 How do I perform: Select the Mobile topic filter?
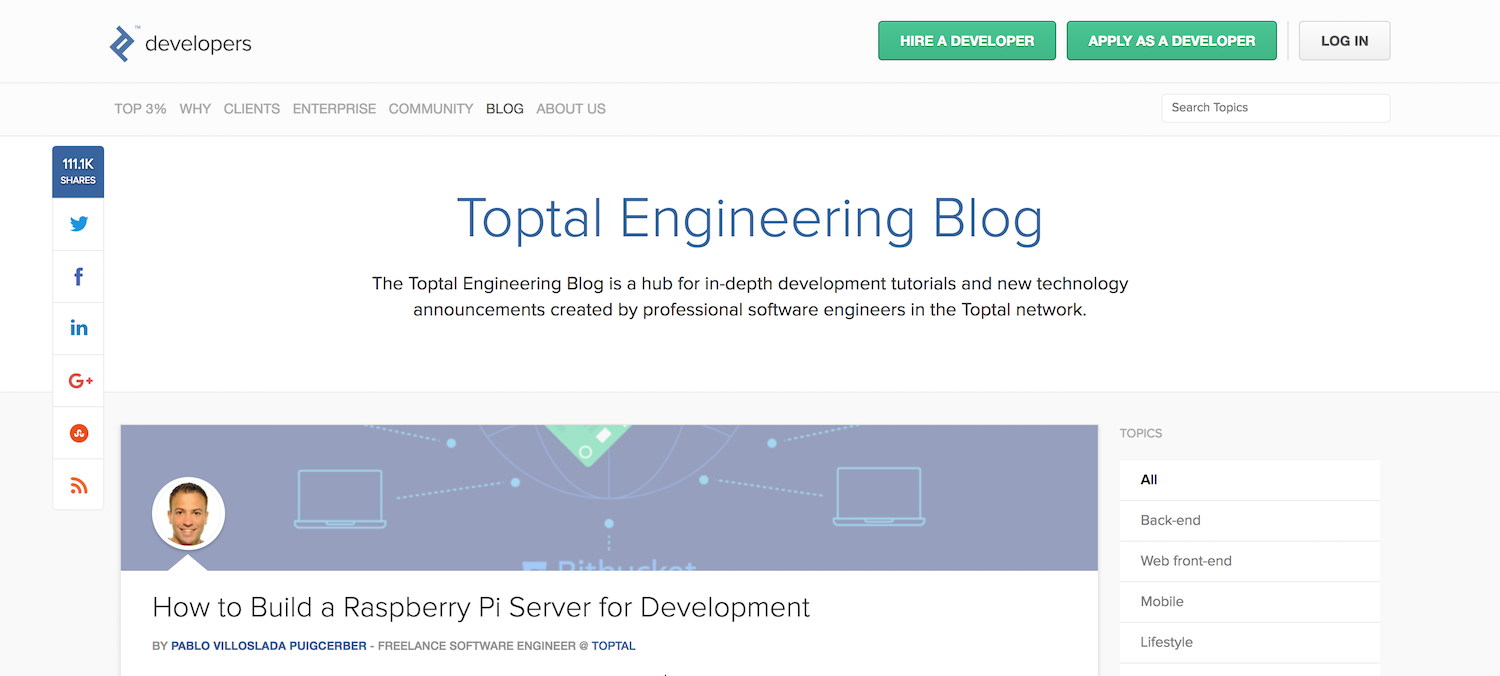tap(1250, 602)
